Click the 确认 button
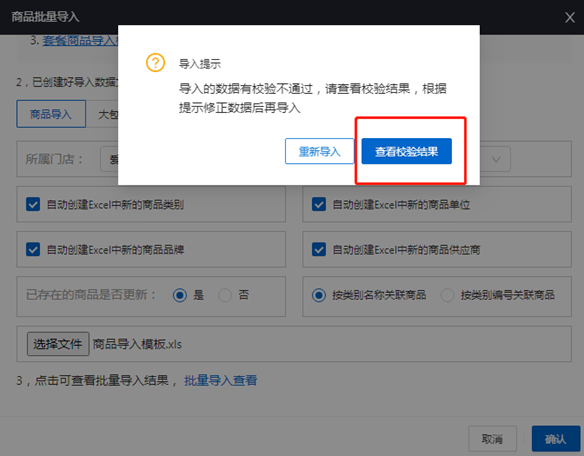This screenshot has width=584, height=456. 556,439
